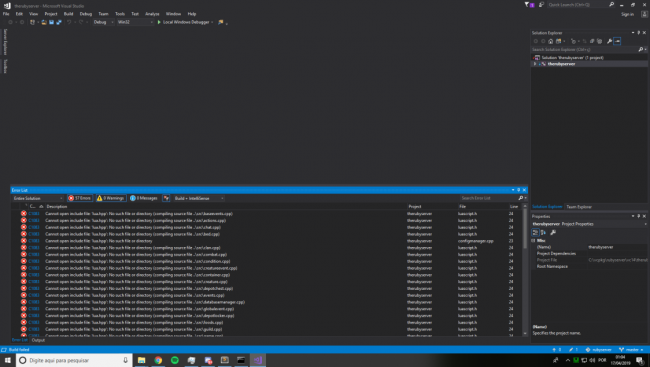Open the Build menu

tap(68, 14)
